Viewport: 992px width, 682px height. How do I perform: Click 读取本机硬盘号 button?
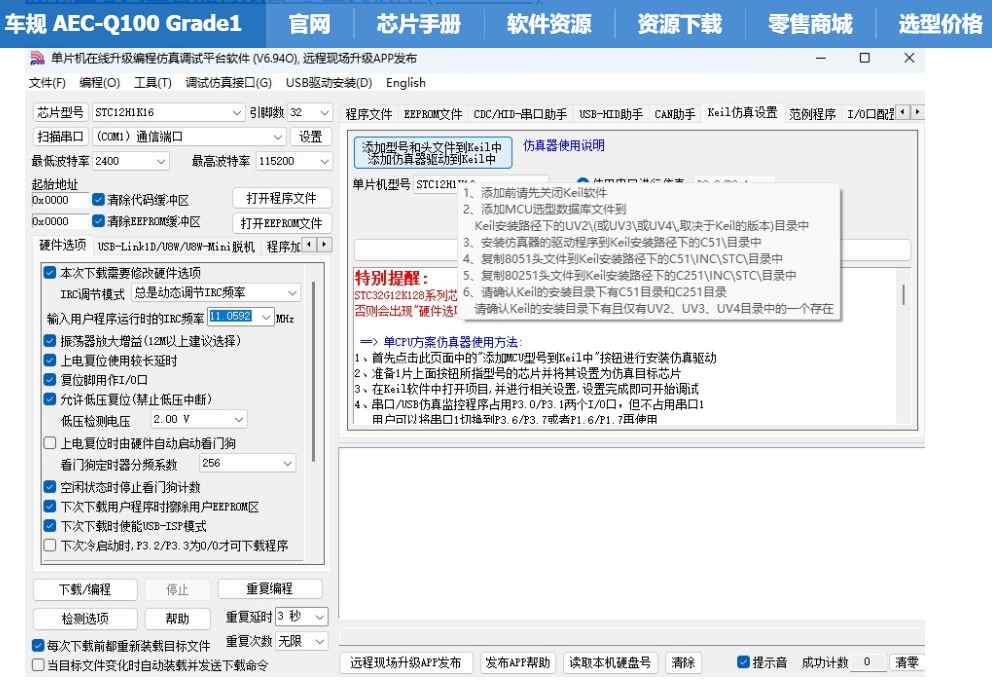coord(610,662)
